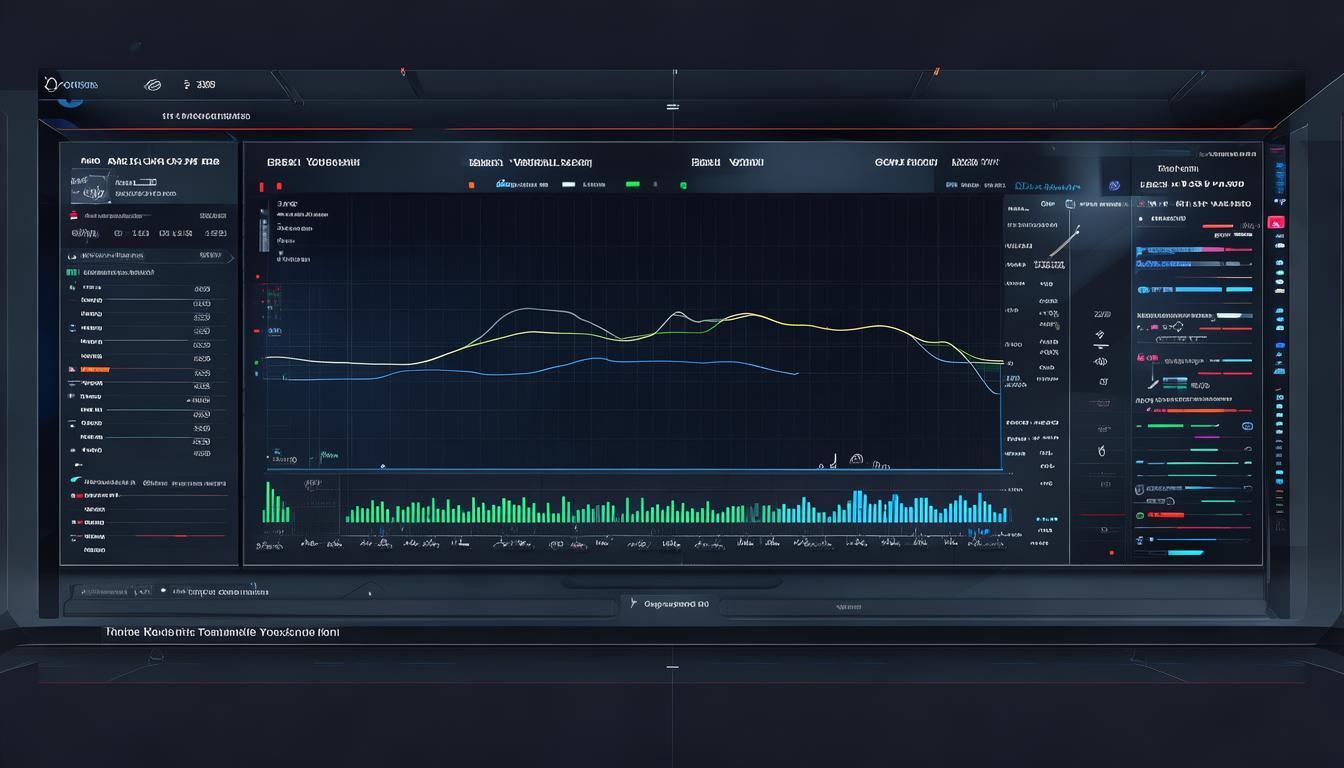Select the first chart tab title
Screen dimensions: 1344x768
click(313, 161)
